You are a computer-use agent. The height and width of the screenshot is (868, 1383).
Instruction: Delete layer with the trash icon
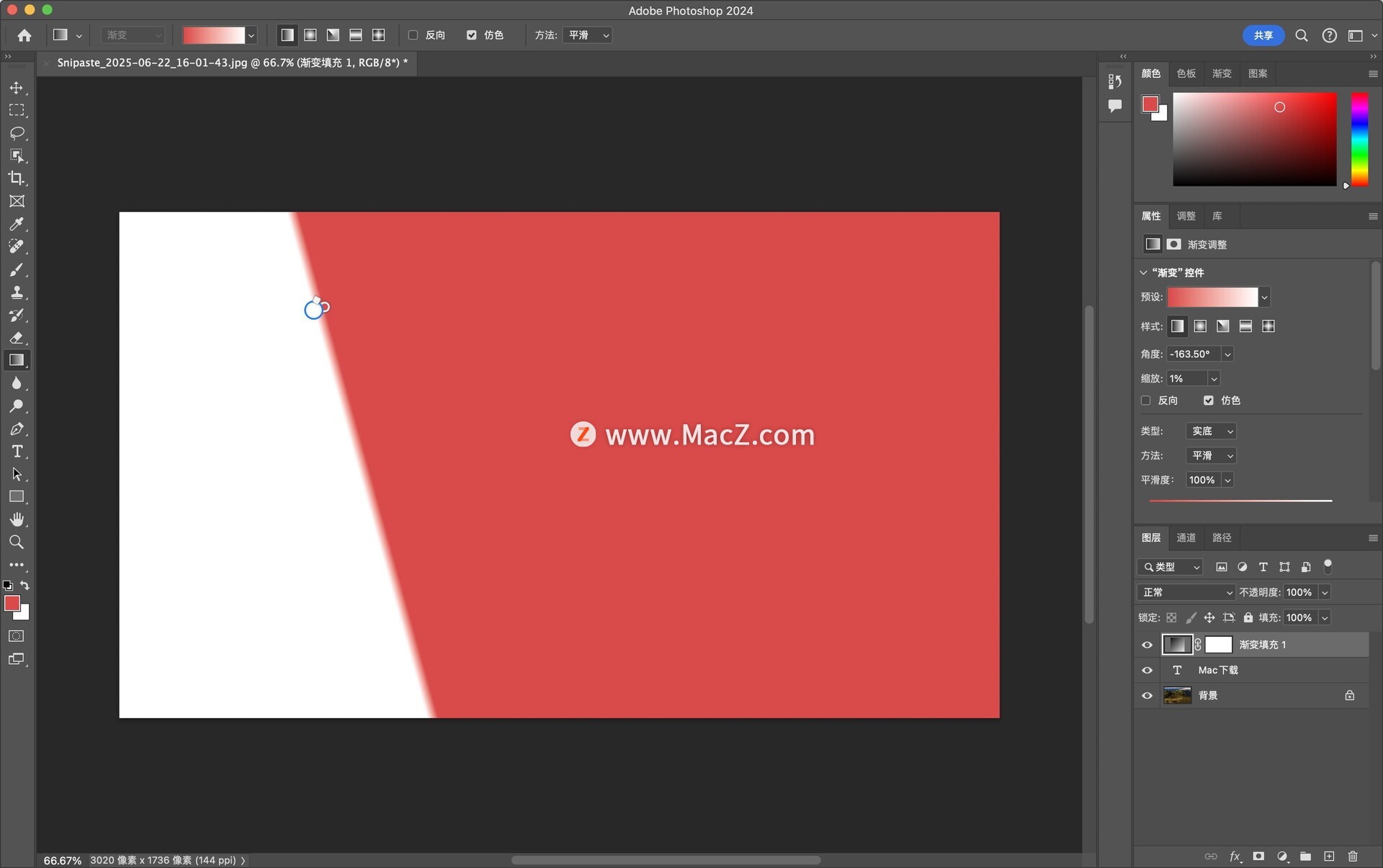[1353, 856]
